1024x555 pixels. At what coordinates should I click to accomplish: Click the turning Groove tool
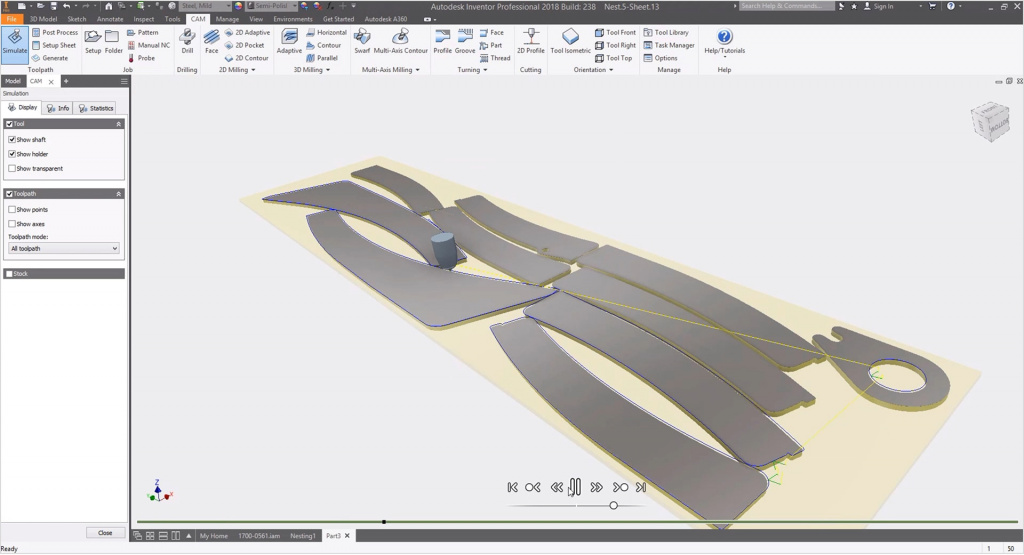pos(465,41)
